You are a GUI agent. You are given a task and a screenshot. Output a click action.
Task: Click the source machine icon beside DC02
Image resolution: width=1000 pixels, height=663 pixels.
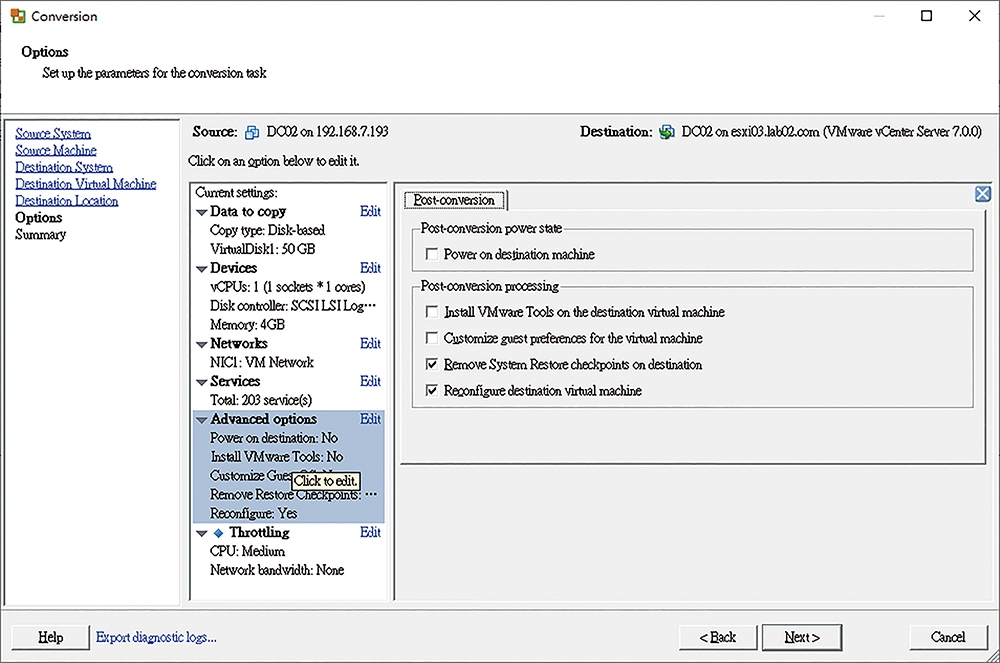pyautogui.click(x=252, y=132)
